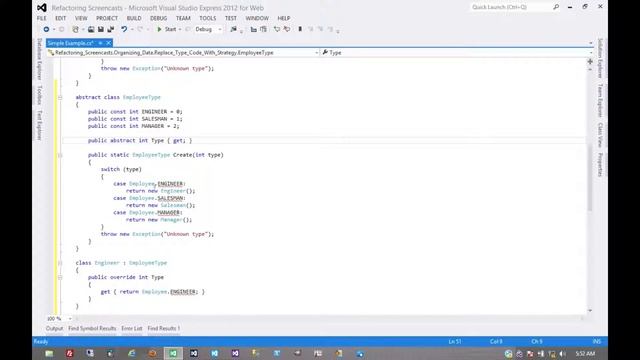The height and width of the screenshot is (360, 640).
Task: Click the INS indicator in the status bar
Action: (597, 342)
